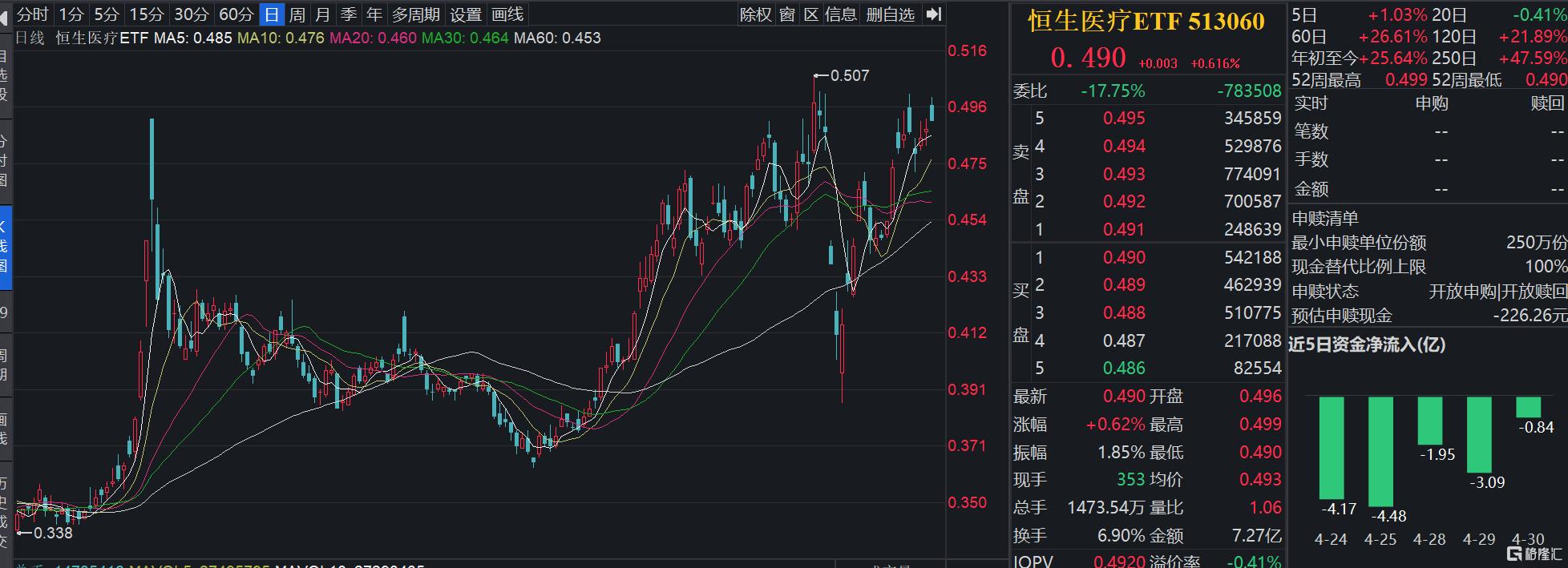Click the 0.507 high price marker
Viewport: 1568px width, 568px height.
click(x=850, y=75)
